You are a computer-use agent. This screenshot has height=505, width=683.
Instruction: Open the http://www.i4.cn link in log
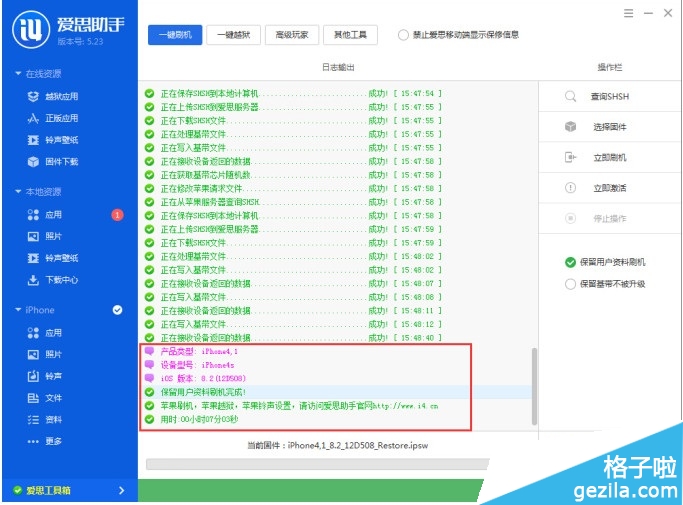406,406
